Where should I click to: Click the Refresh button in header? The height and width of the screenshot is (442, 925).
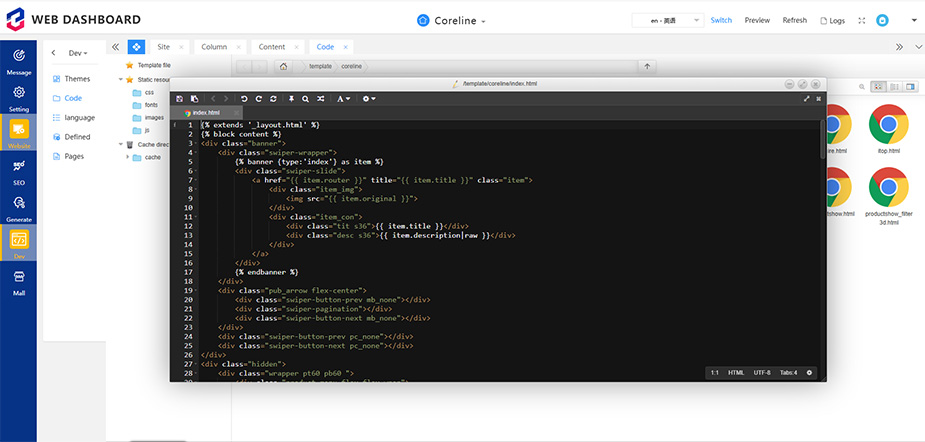[794, 20]
